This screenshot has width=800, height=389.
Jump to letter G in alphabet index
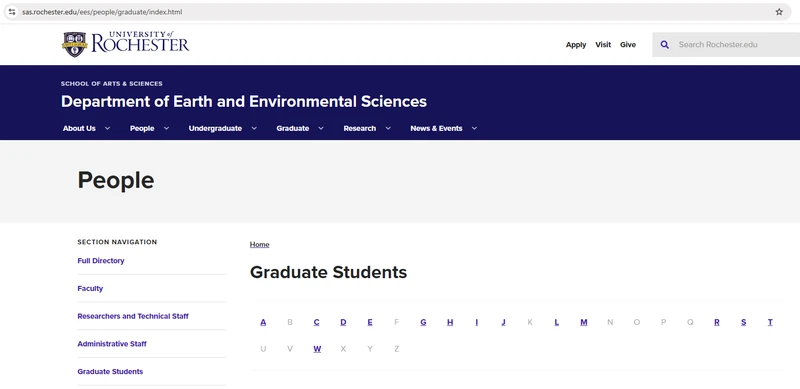point(423,322)
